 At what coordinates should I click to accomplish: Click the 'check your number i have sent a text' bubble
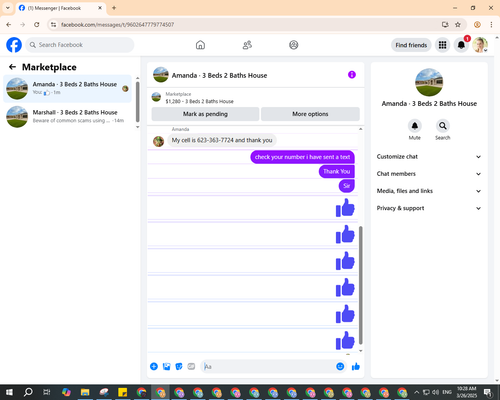pos(302,157)
